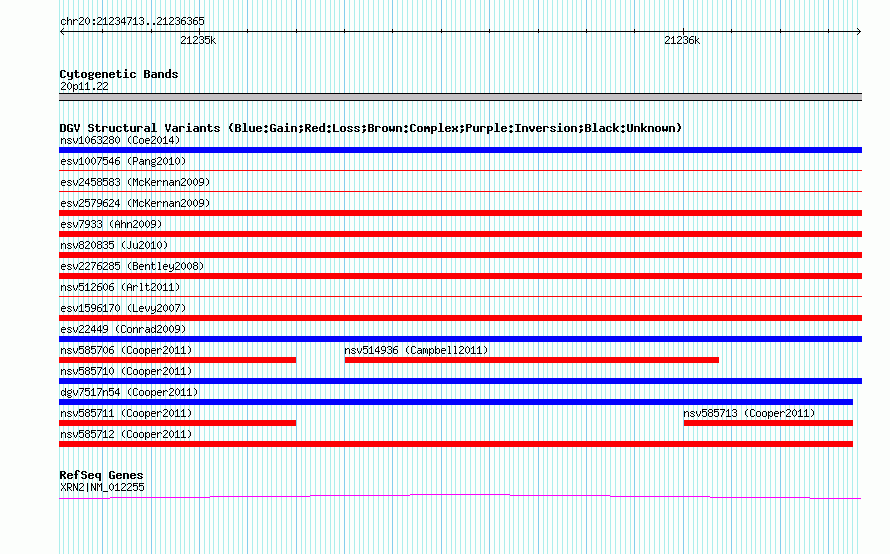Click the nsv512606 (Arlt2011) label

point(120,287)
